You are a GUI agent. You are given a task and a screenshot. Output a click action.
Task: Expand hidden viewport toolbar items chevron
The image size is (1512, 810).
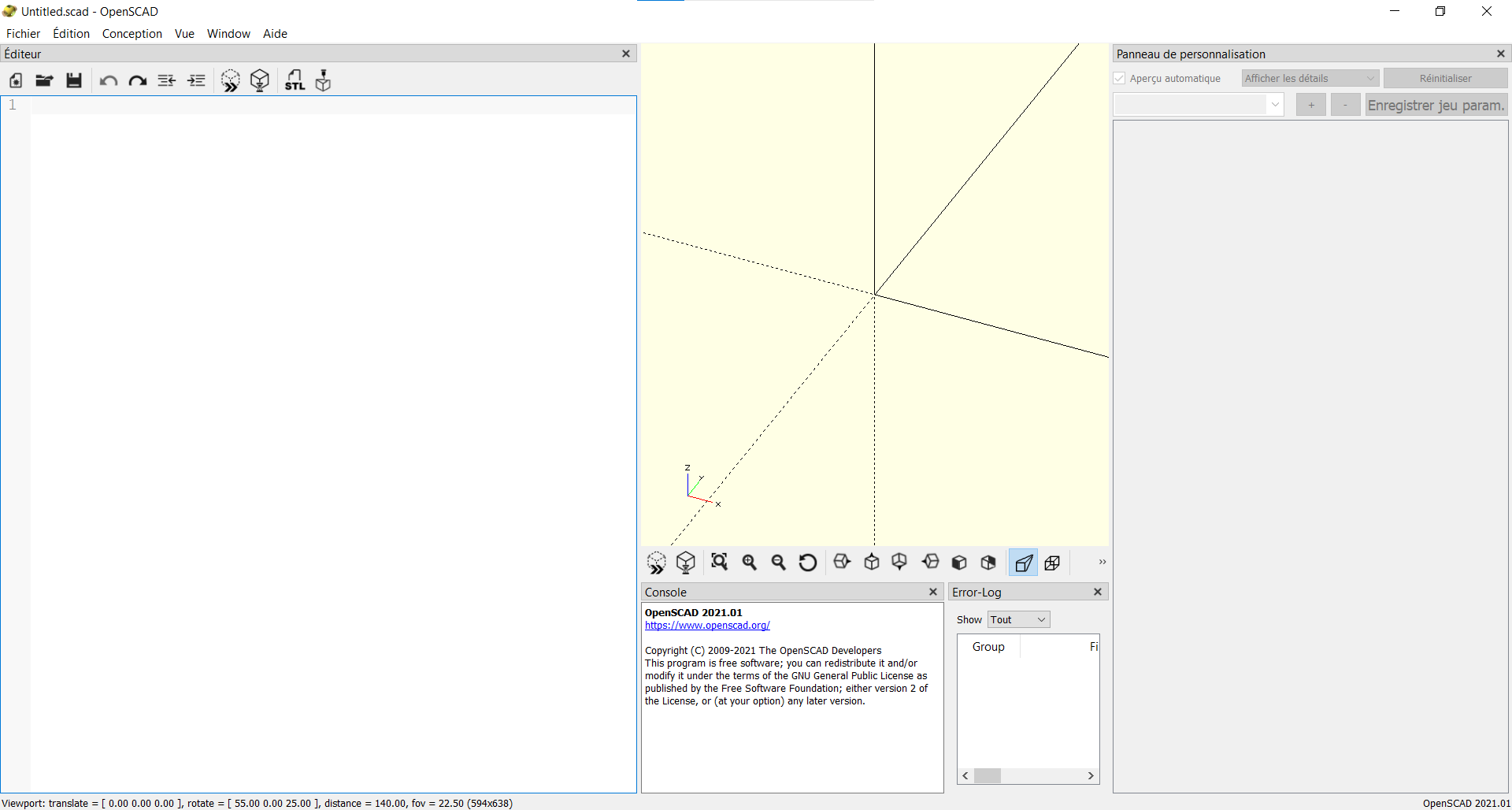click(1102, 562)
